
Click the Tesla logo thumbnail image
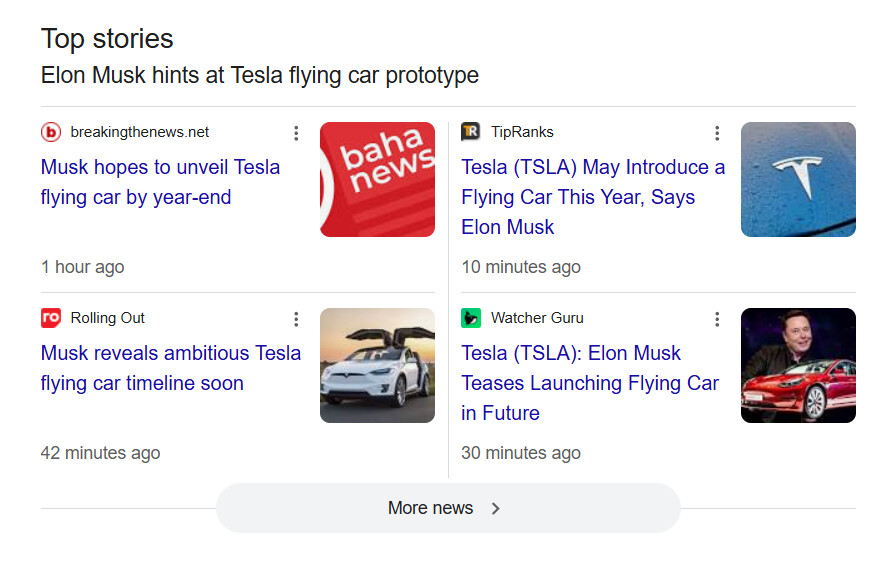798,180
